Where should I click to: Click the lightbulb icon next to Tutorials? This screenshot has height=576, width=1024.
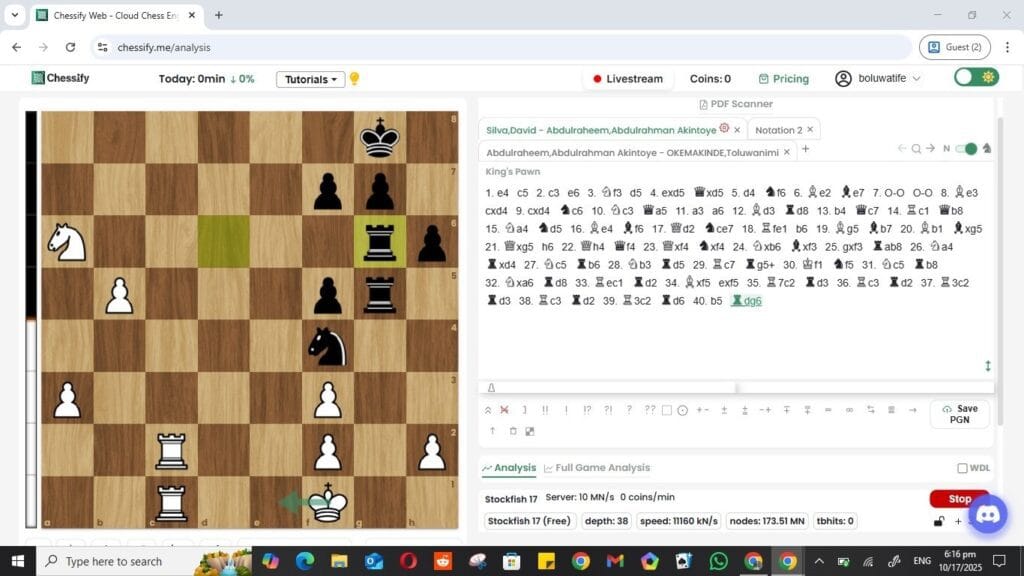[354, 79]
